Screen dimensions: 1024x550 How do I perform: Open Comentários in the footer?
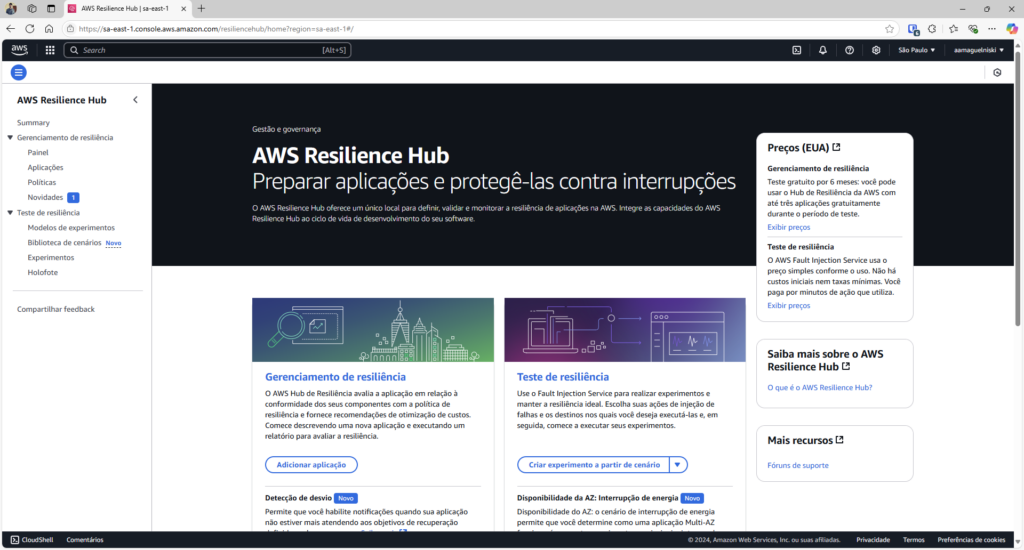click(x=85, y=540)
